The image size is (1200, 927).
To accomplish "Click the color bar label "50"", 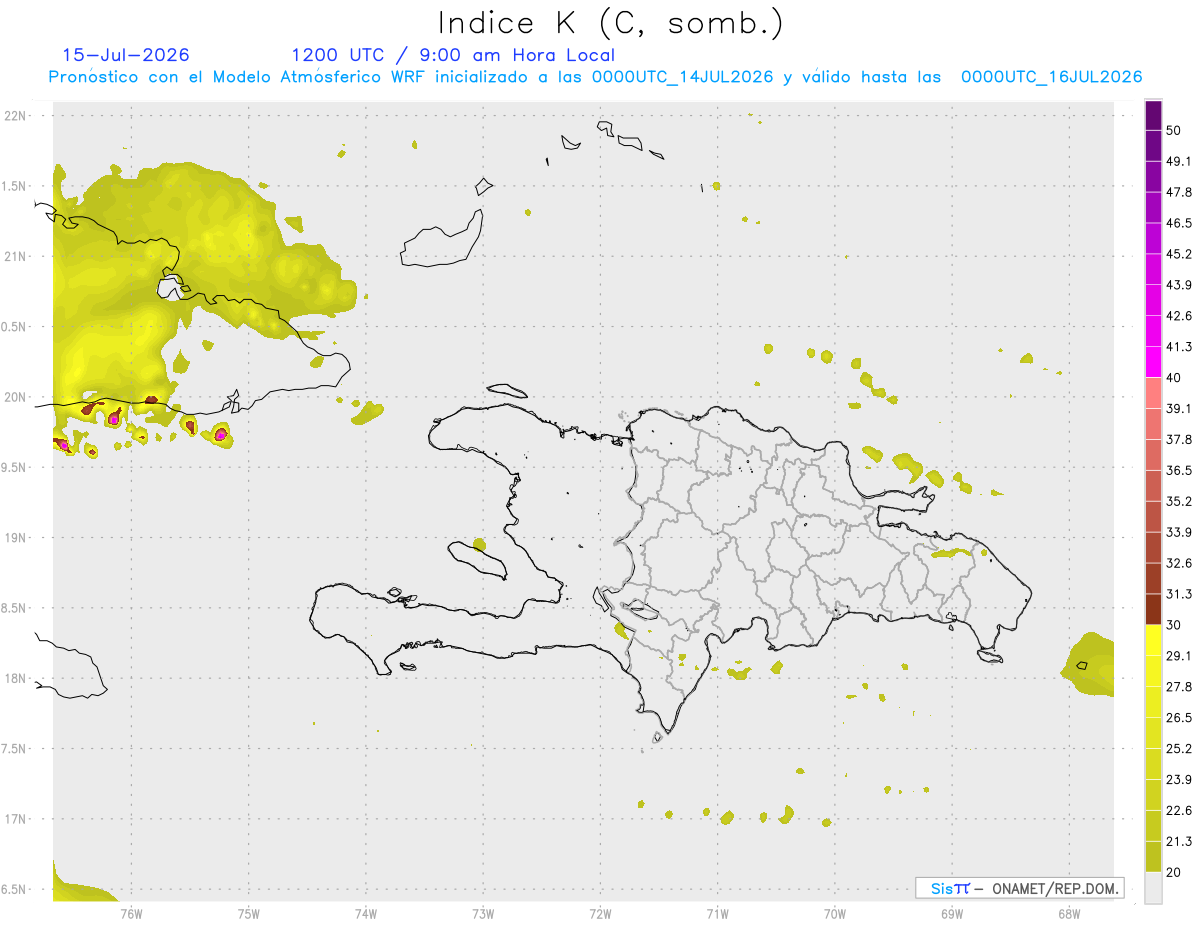I will tap(1174, 130).
